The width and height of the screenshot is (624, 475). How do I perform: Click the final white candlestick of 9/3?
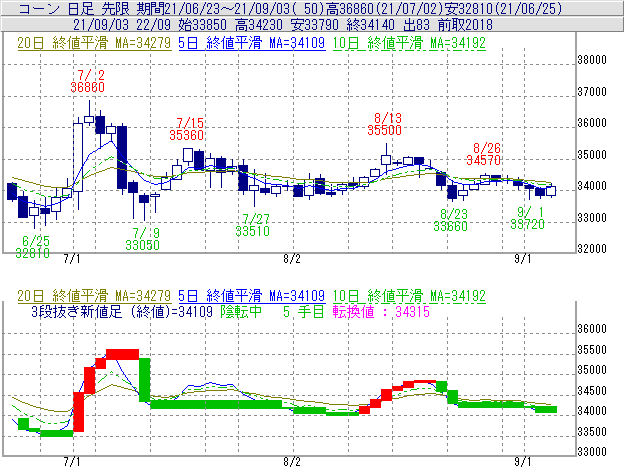[x=551, y=191]
